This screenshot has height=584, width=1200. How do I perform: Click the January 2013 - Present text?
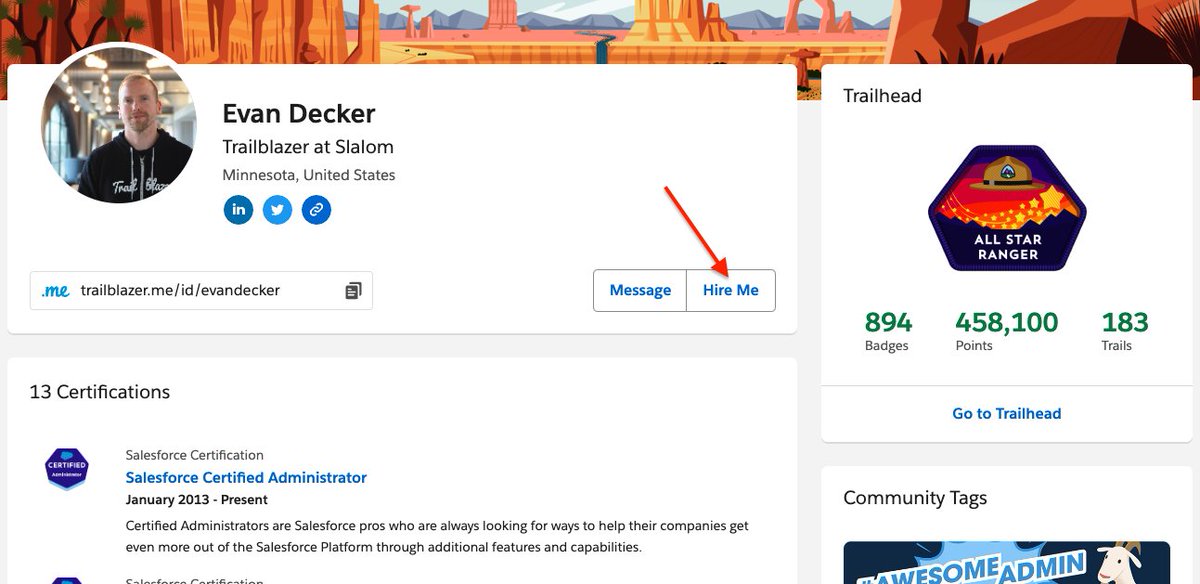click(197, 499)
